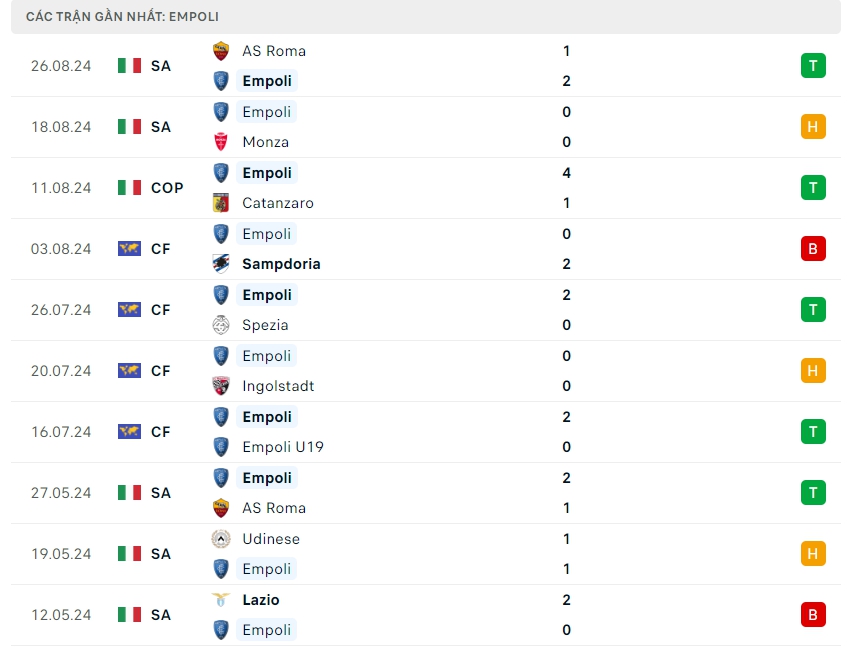Open the 27.05.24 Empoli vs AS Roma match date
The height and width of the screenshot is (647, 852).
61,493
